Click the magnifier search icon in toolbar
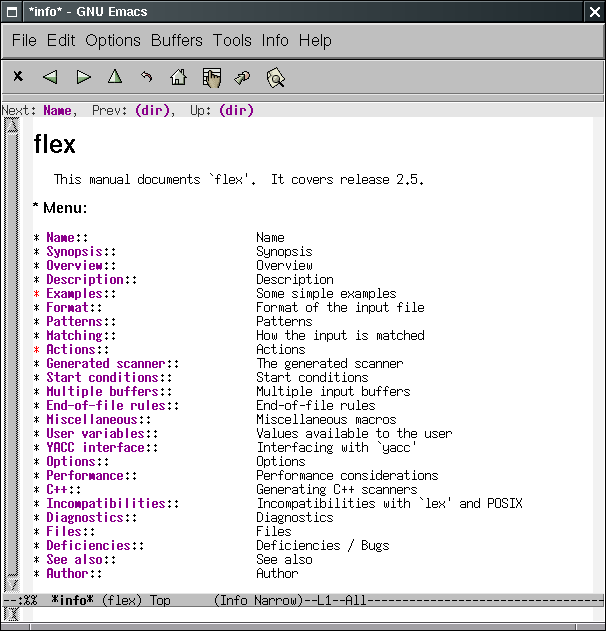 pos(276,76)
